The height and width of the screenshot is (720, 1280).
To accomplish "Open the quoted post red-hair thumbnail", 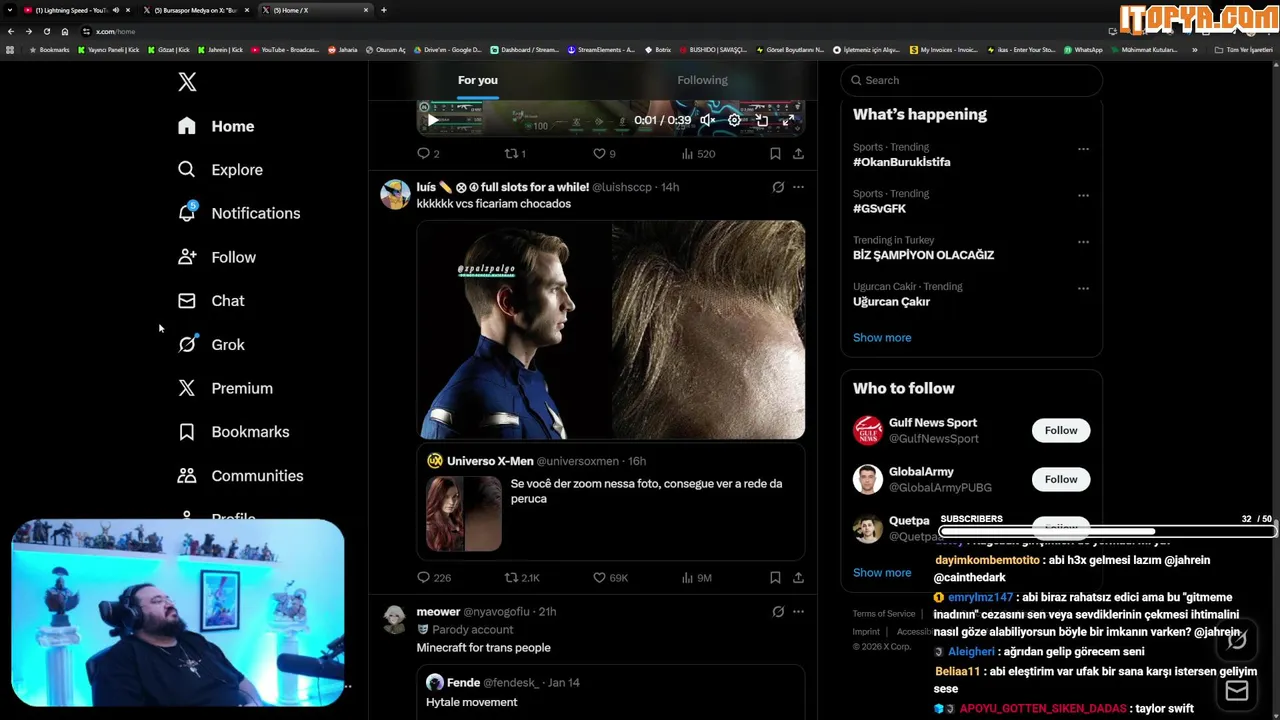I will (x=464, y=514).
